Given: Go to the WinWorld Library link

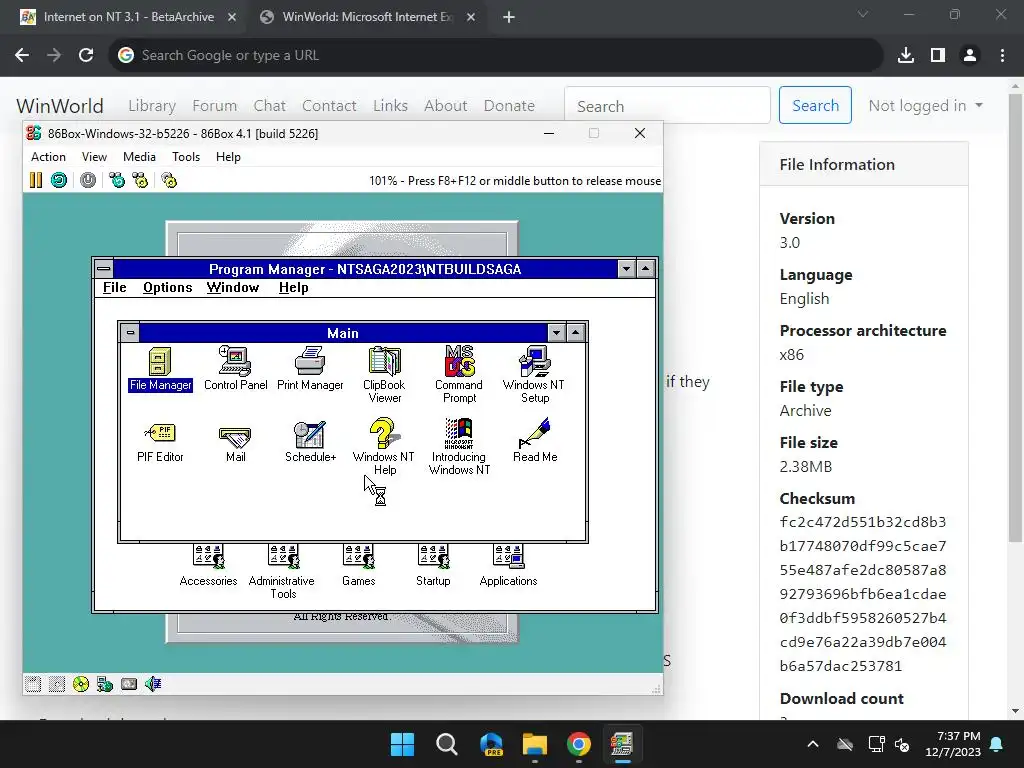Looking at the screenshot, I should point(152,105).
